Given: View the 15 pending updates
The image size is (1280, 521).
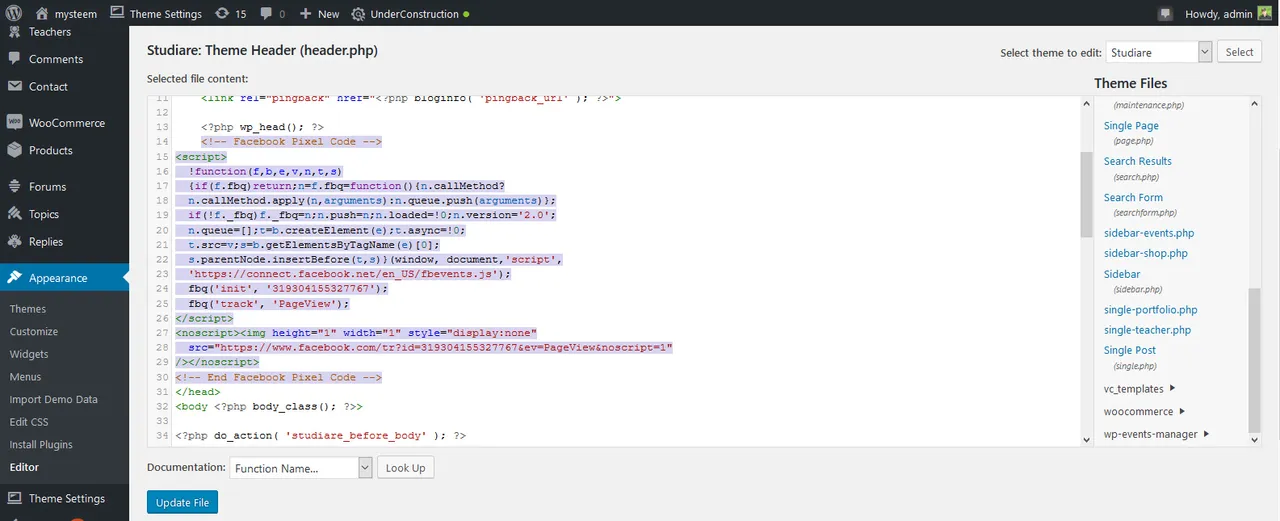Looking at the screenshot, I should [x=230, y=14].
